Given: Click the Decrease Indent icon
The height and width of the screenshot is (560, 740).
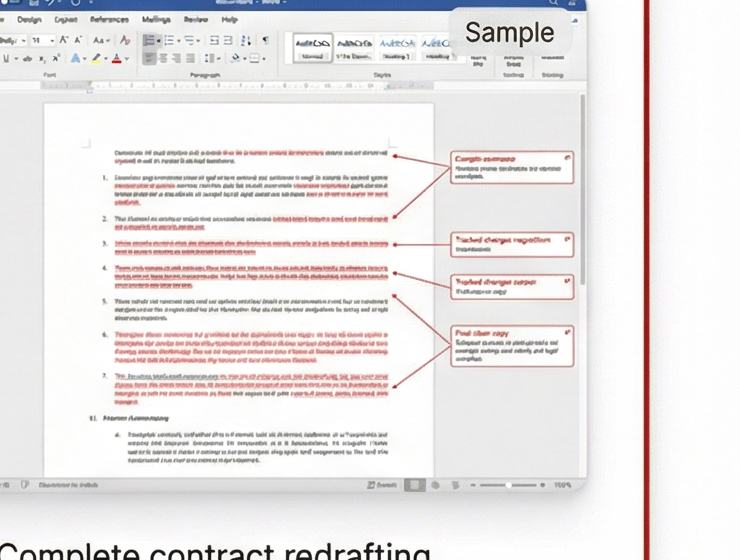Looking at the screenshot, I should pyautogui.click(x=214, y=41).
